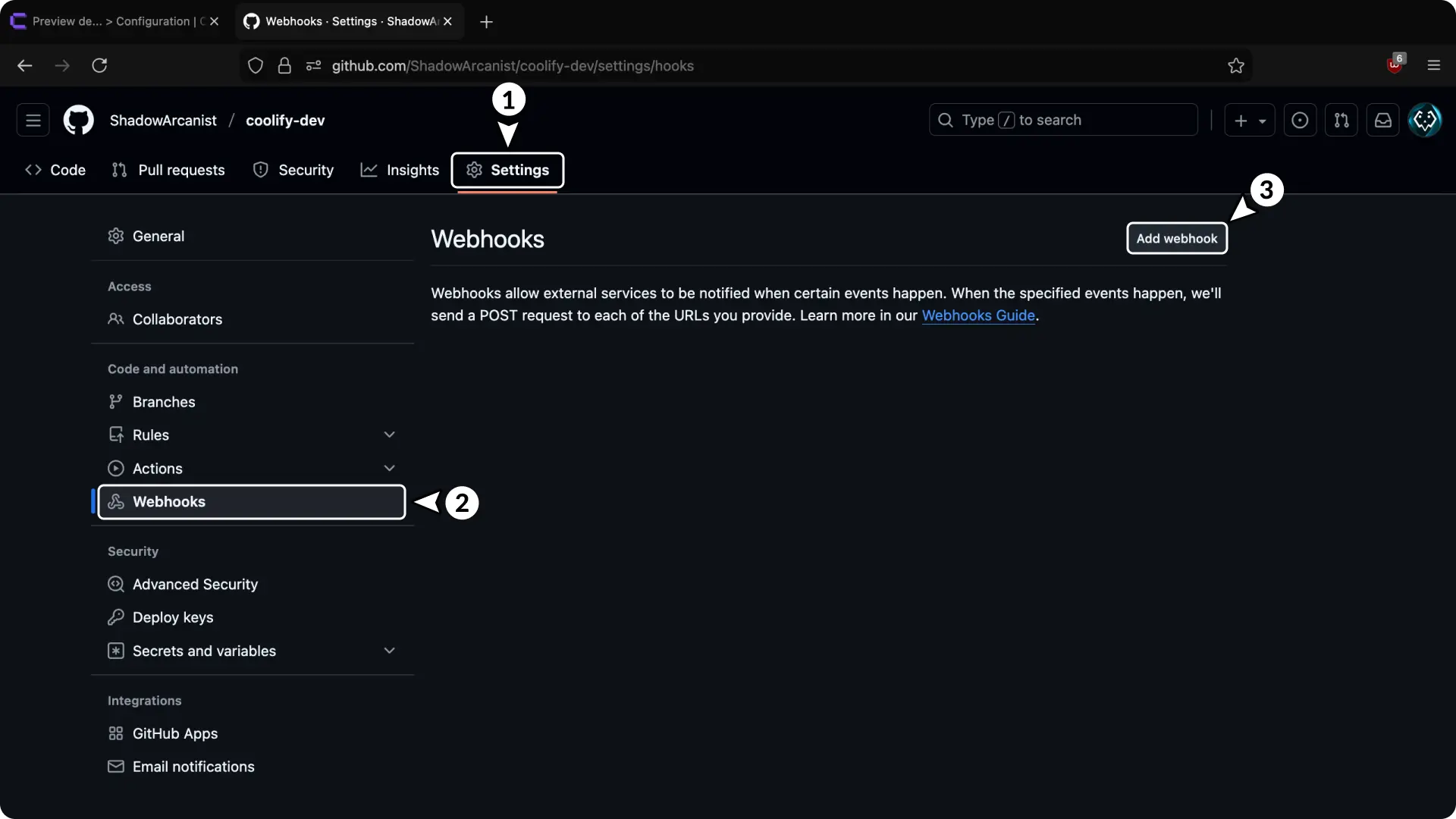The height and width of the screenshot is (819, 1456).
Task: Open Deploy keys in sidebar
Action: (x=172, y=617)
